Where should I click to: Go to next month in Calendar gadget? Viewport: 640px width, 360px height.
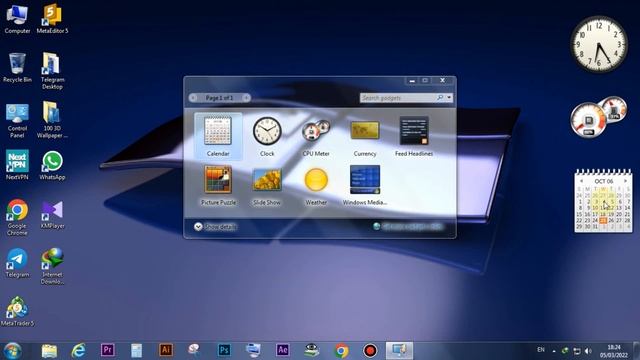[x=625, y=181]
